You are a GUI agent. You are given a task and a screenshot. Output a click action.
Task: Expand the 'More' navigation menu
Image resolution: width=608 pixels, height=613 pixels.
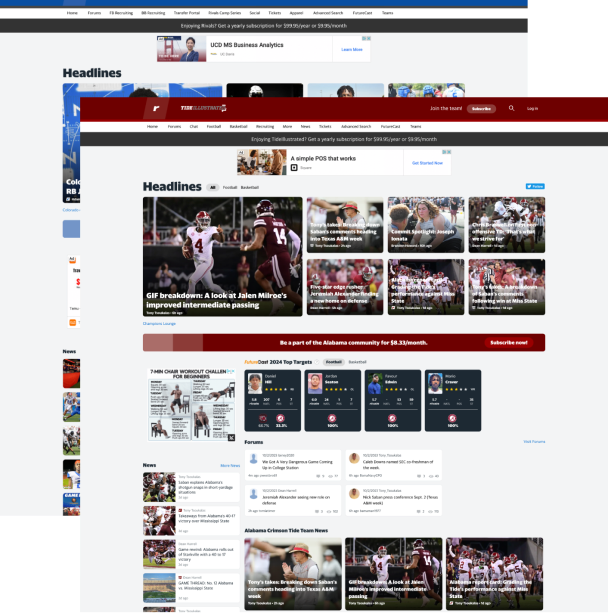[287, 127]
